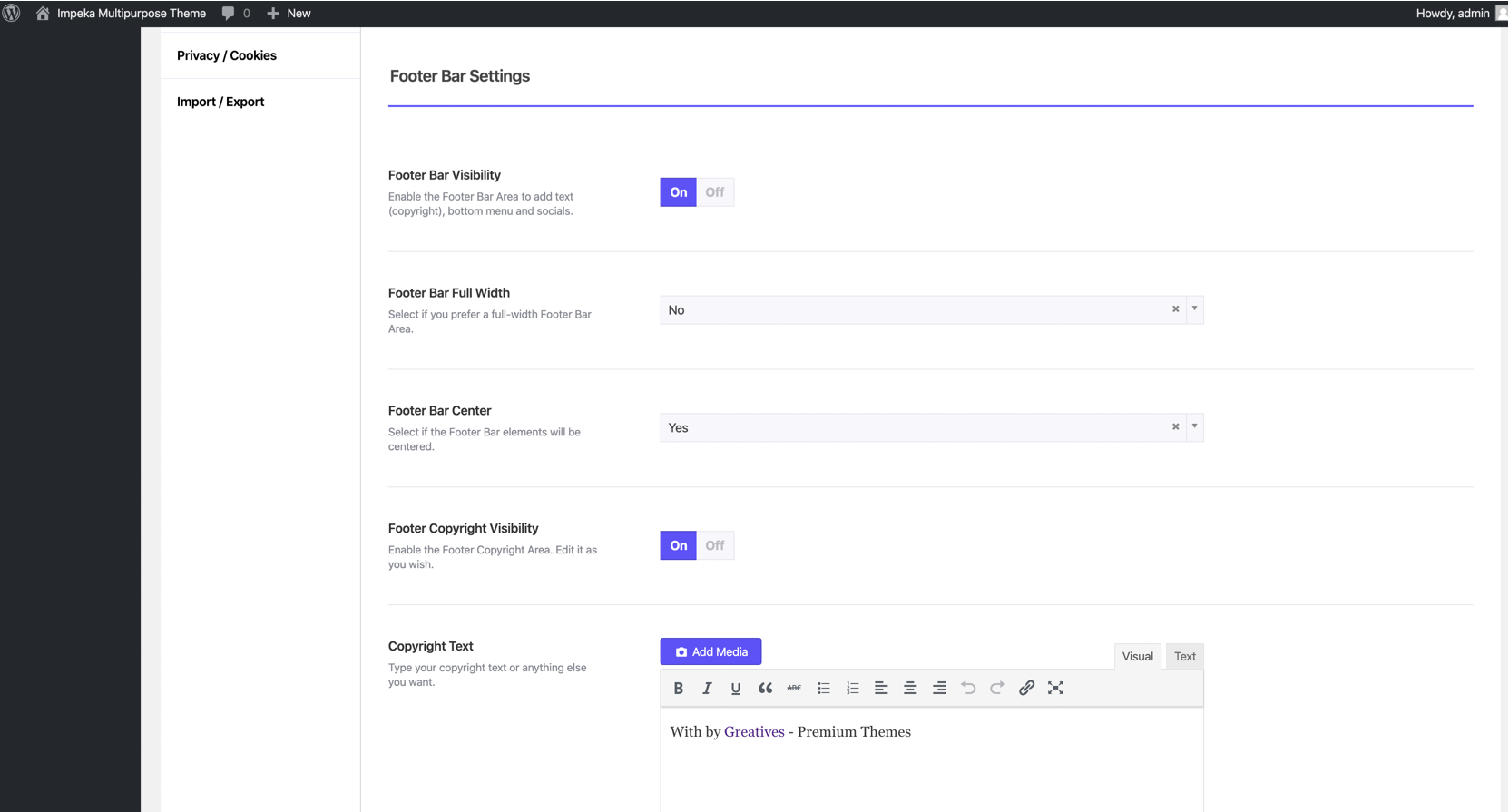
Task: Insert a blockquote with the quote icon
Action: point(765,688)
